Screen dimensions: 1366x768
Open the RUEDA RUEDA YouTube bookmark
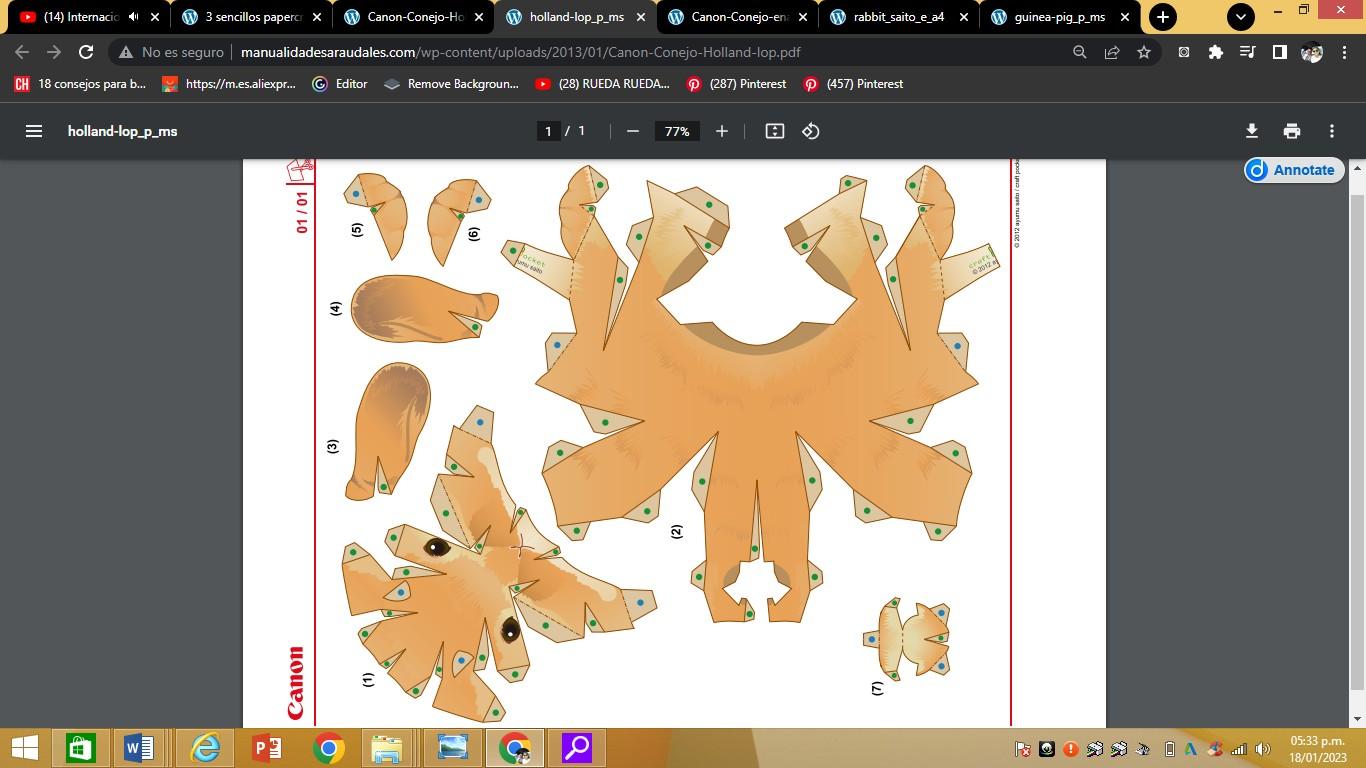(x=602, y=84)
